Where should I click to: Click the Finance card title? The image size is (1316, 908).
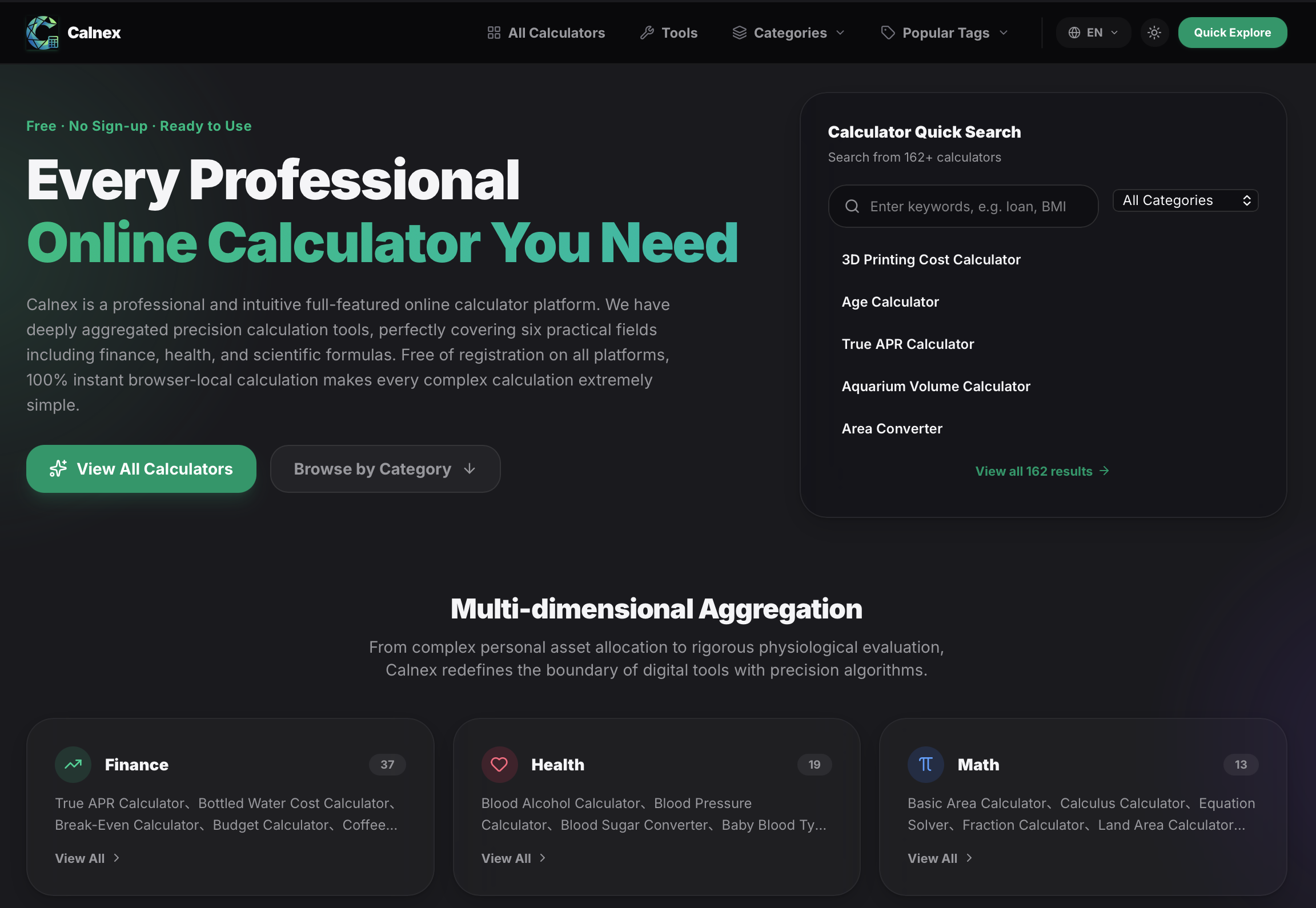pyautogui.click(x=137, y=765)
